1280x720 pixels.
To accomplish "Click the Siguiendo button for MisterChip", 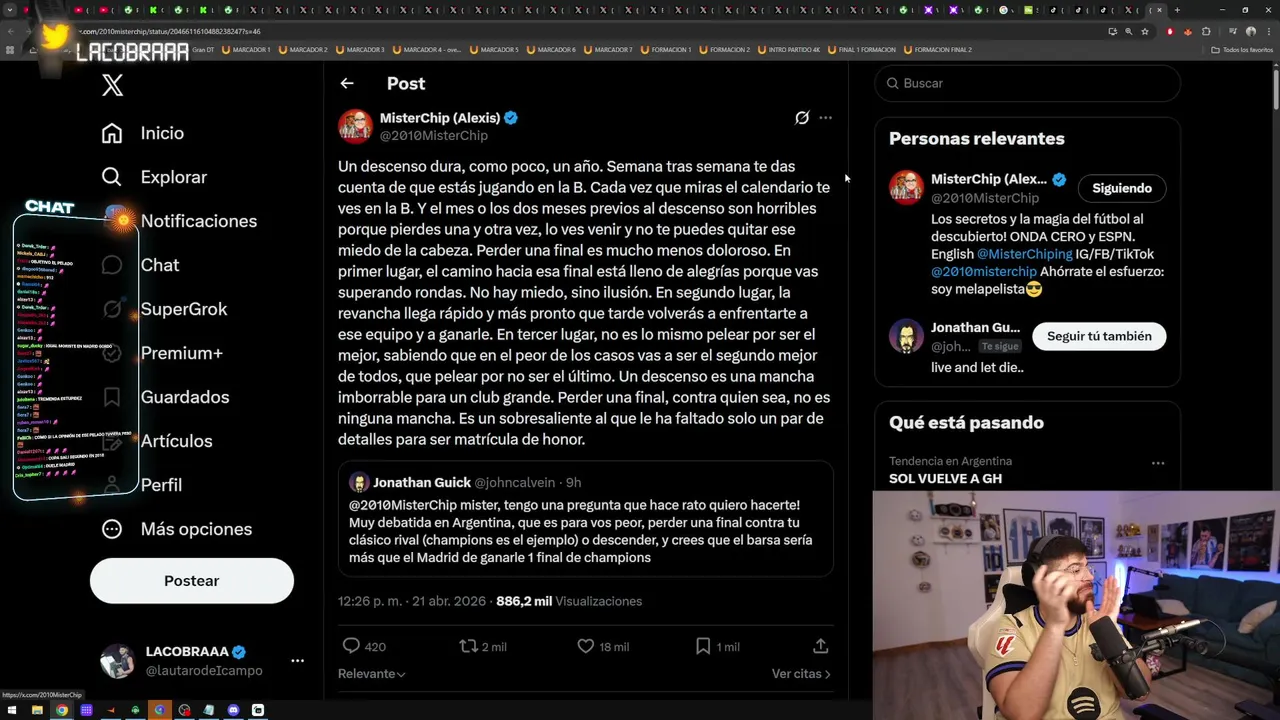I will point(1122,188).
